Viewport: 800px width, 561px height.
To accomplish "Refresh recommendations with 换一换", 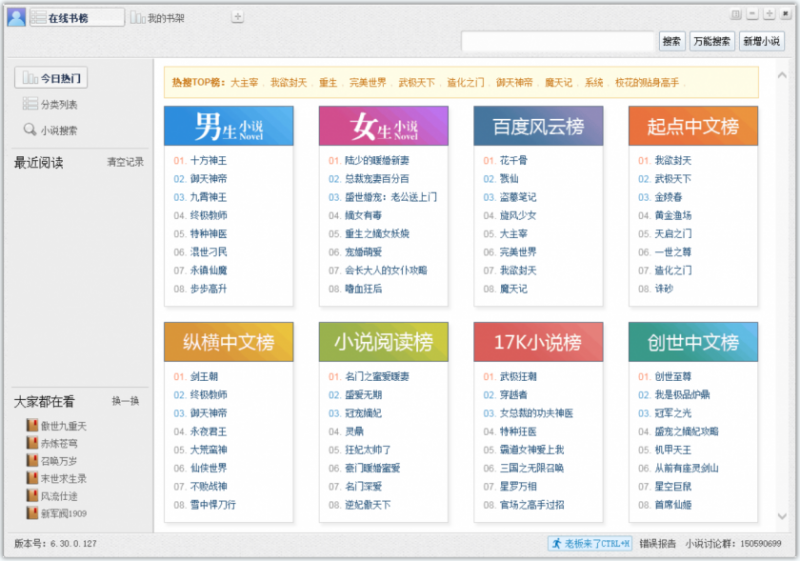I will pos(126,401).
